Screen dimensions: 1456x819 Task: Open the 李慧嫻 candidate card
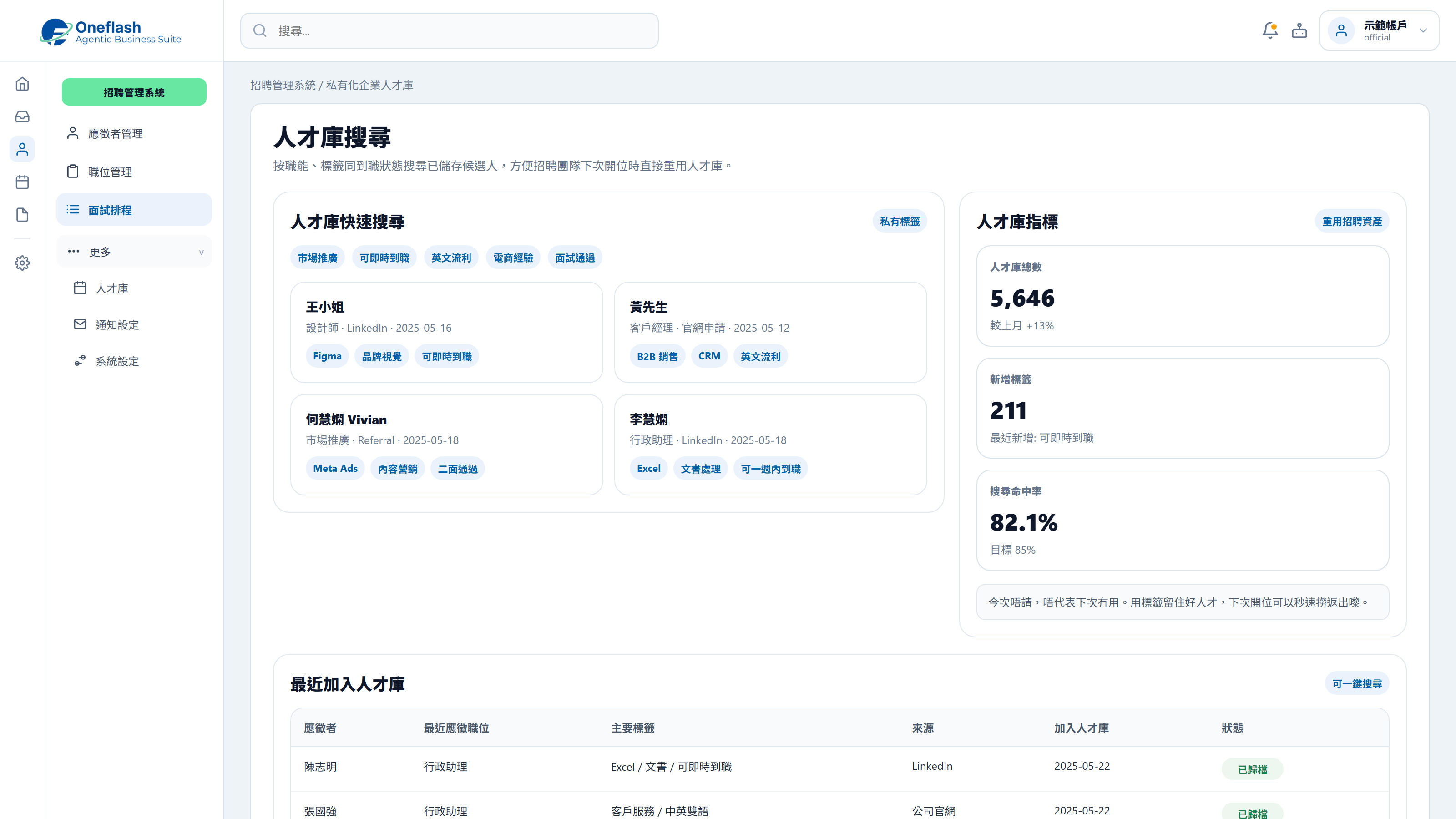point(770,445)
